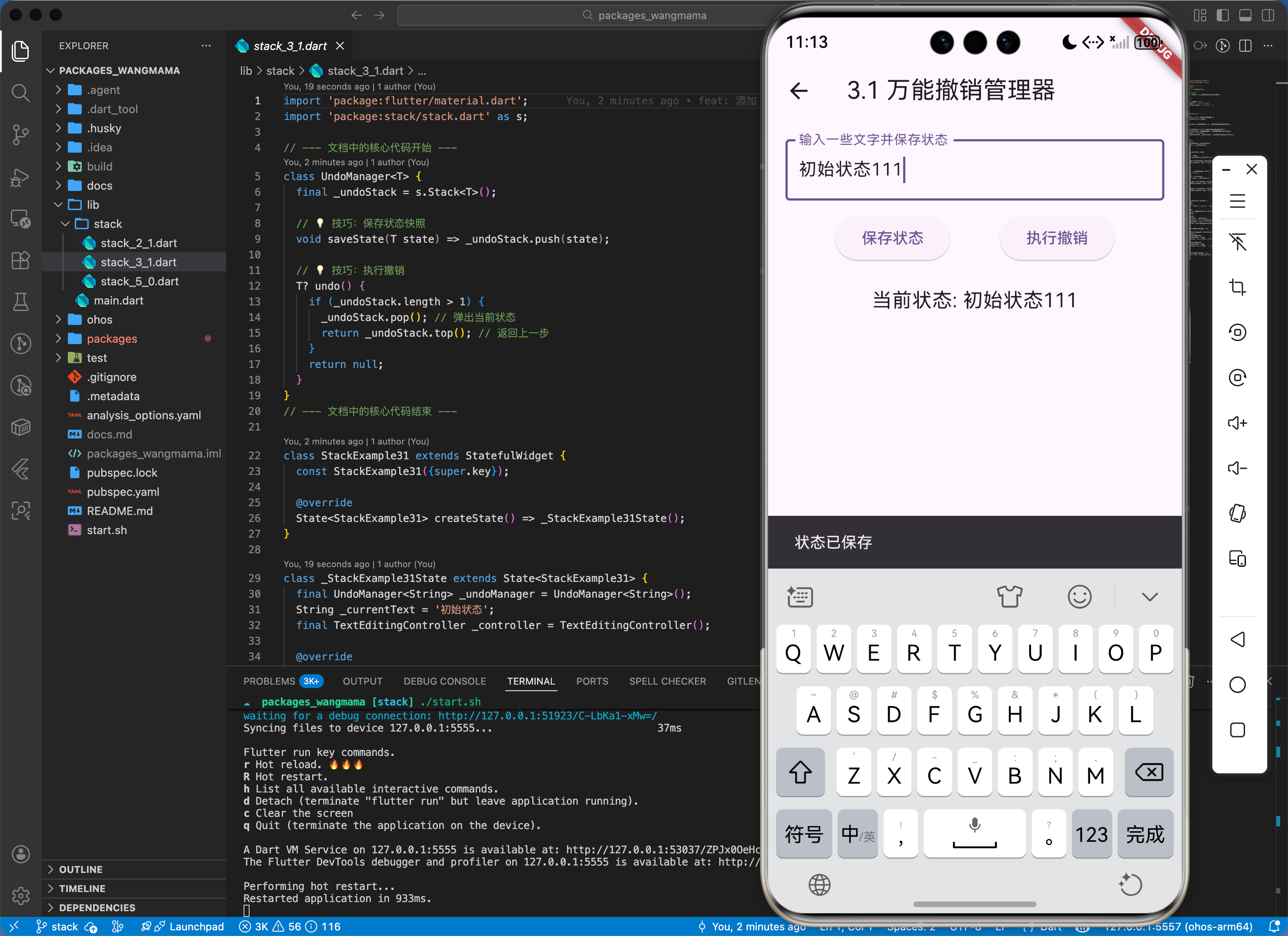Image resolution: width=1288 pixels, height=936 pixels.
Task: Tap the emoji smiley icon on keyboard
Action: [x=1079, y=597]
